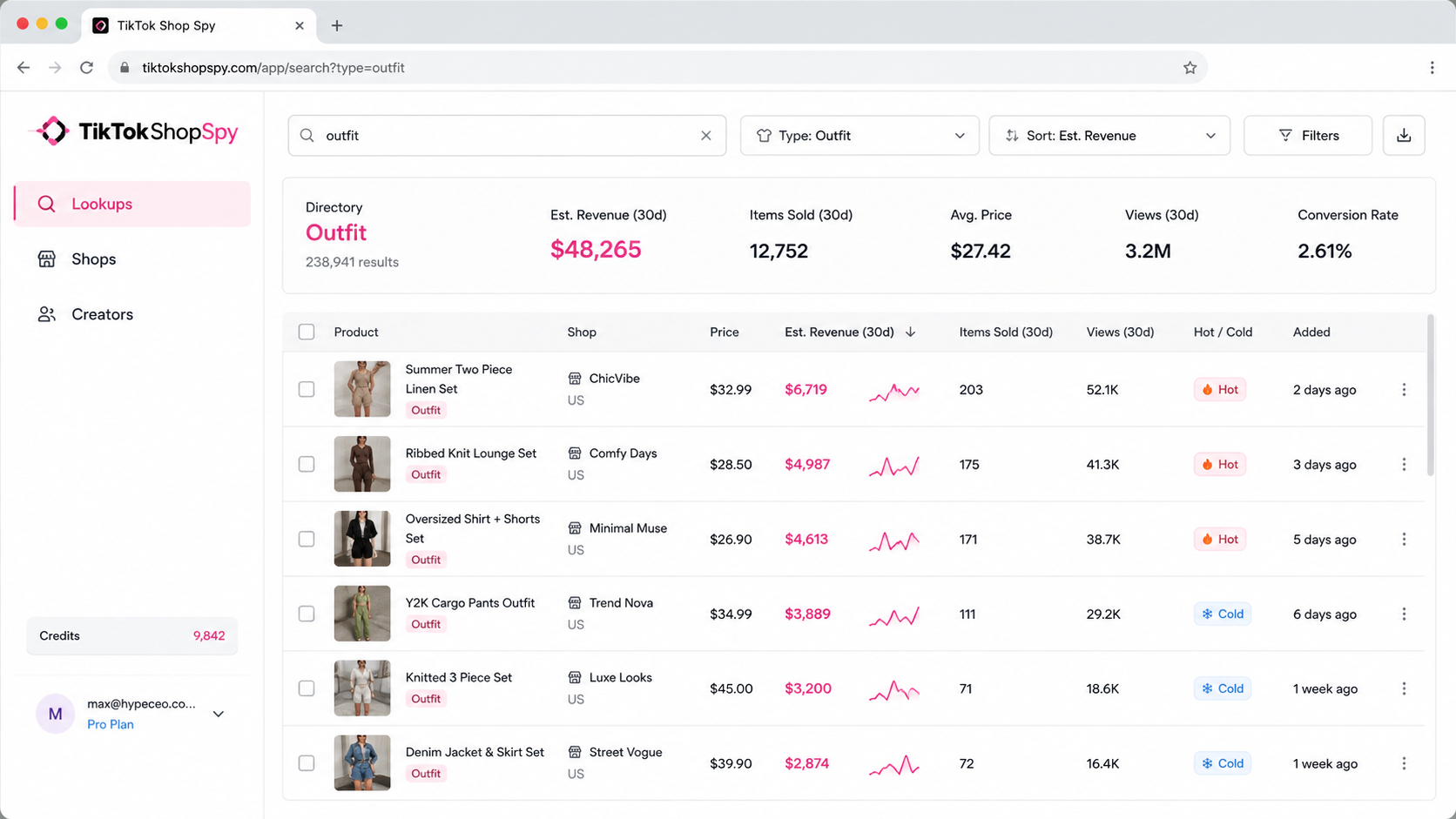Click the Trend Nova shop icon

coord(575,603)
